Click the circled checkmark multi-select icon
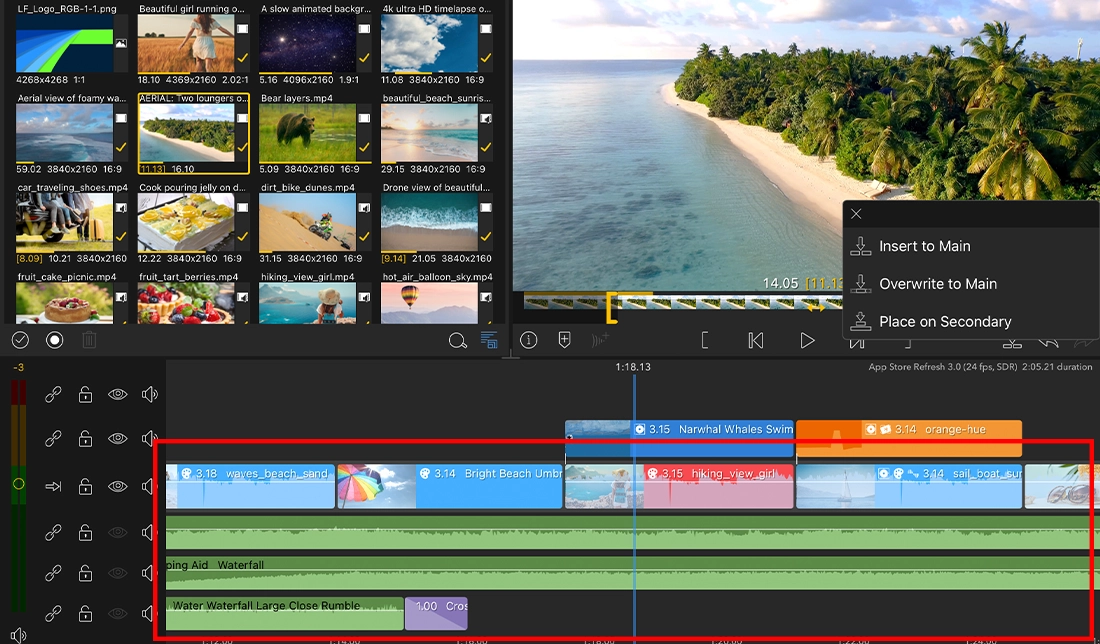Screen dimensions: 1100x644 pyautogui.click(x=20, y=341)
